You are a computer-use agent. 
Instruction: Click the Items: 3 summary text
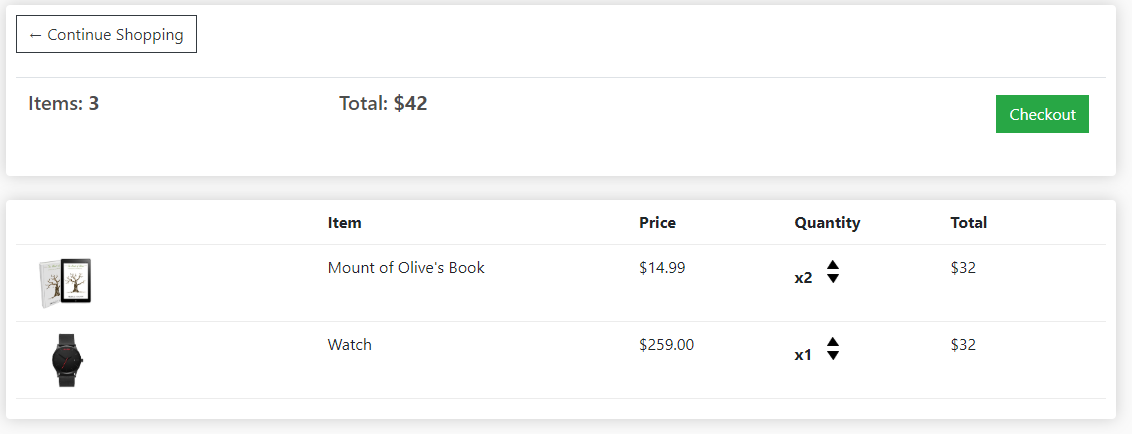pos(64,103)
